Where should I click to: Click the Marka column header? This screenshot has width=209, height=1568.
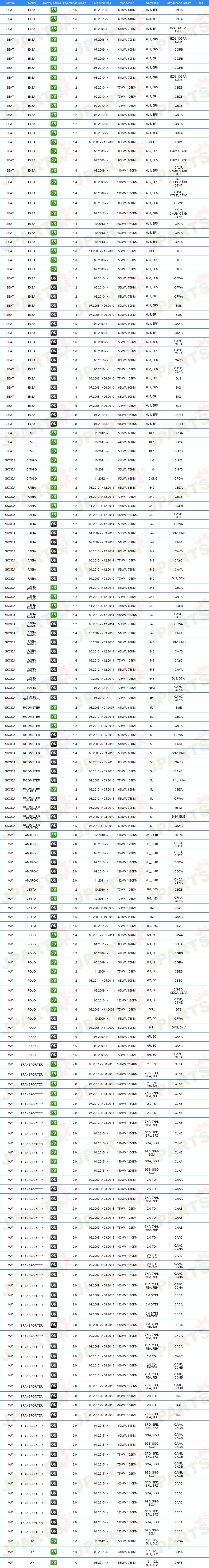(10, 2)
